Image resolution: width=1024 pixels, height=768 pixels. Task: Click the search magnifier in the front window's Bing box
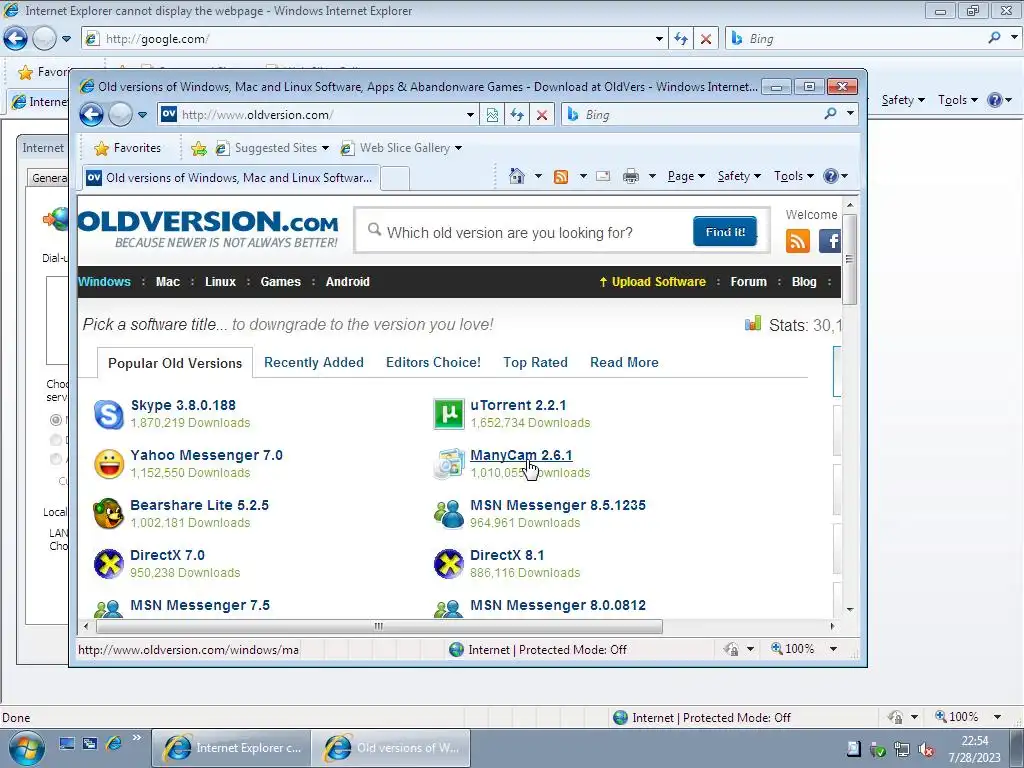(830, 114)
